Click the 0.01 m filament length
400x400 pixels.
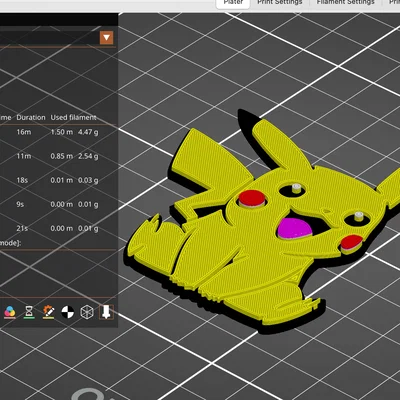62,180
